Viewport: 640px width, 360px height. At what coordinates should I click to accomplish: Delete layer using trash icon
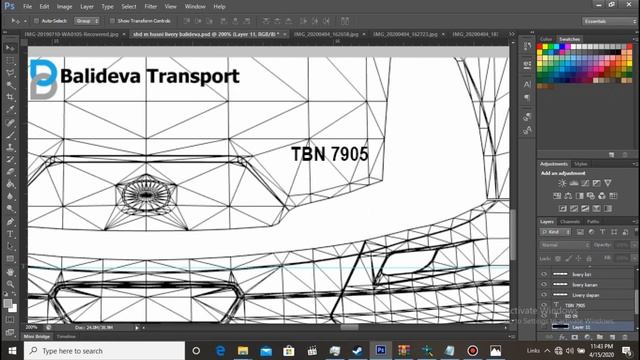(x=624, y=337)
